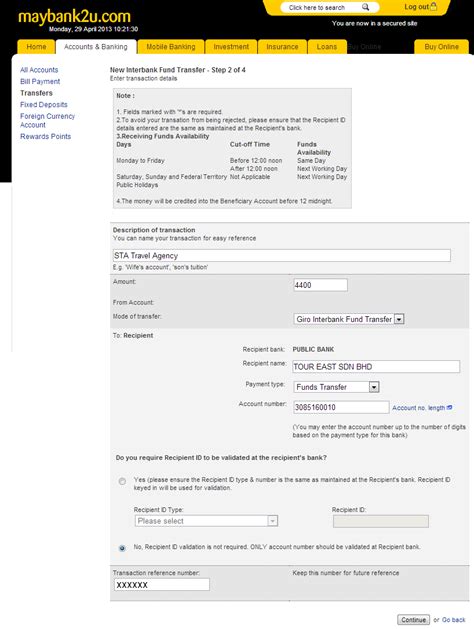Viewport: 474px width, 629px height.
Task: Select No, Recipient ID validation not required
Action: 122,548
